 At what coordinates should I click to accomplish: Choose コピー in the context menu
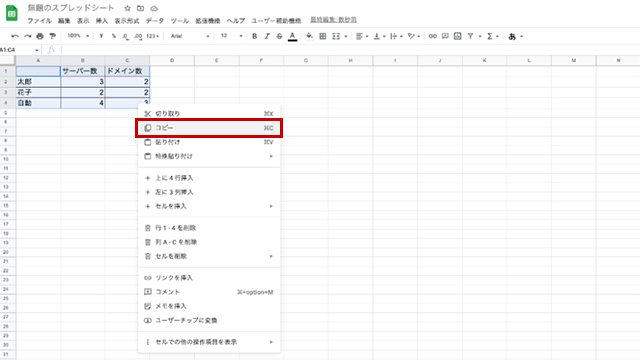[x=209, y=128]
